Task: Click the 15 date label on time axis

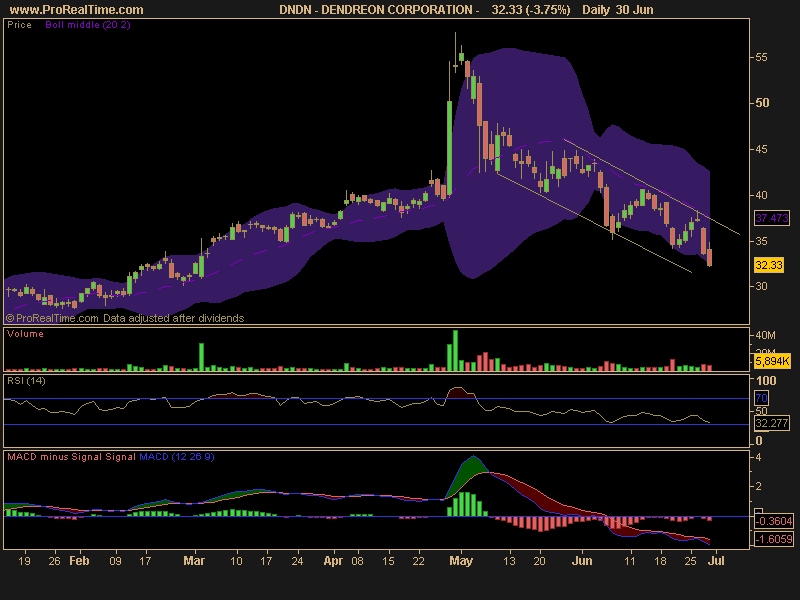Action: coord(388,561)
